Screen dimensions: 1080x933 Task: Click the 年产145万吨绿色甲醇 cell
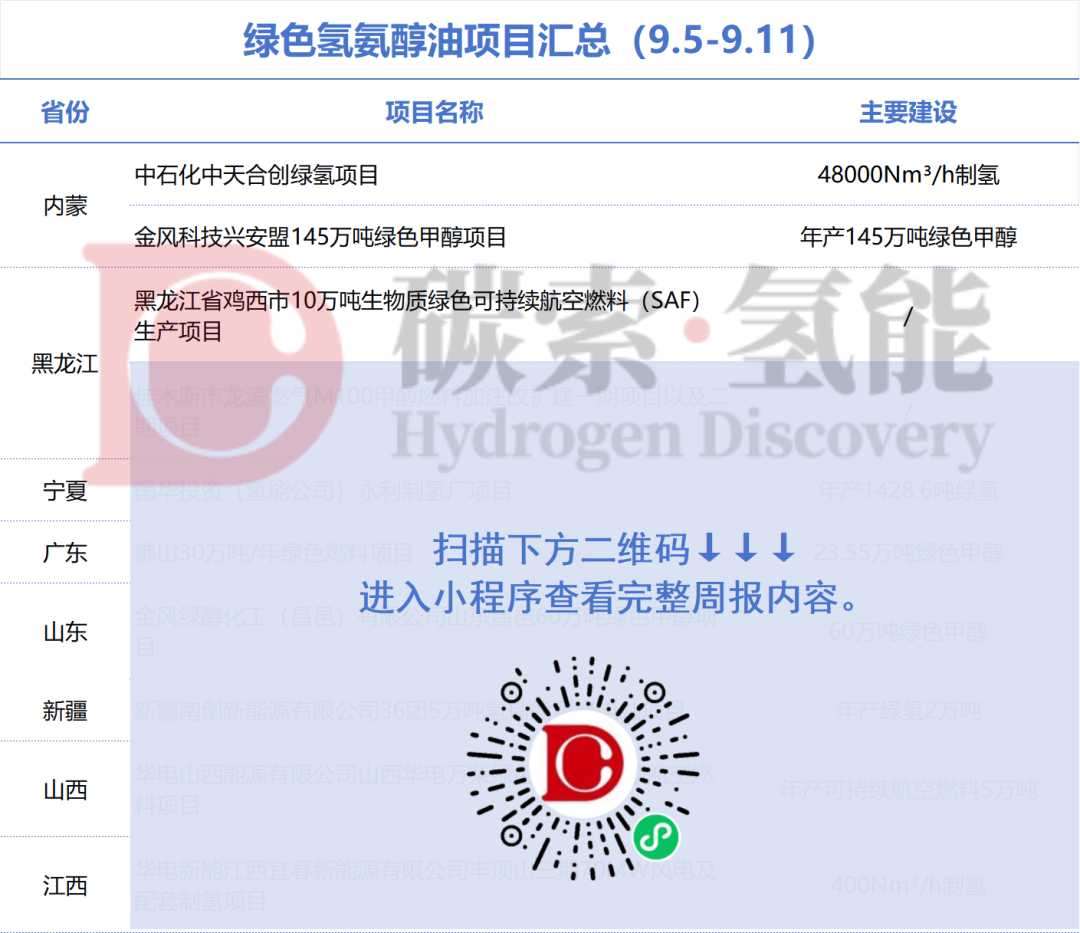click(x=908, y=237)
